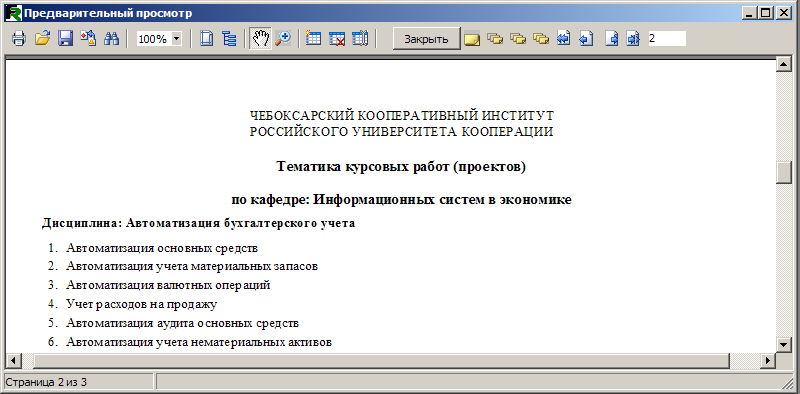This screenshot has height=394, width=800.
Task: Delete page using the red-cross table icon
Action: (x=337, y=39)
